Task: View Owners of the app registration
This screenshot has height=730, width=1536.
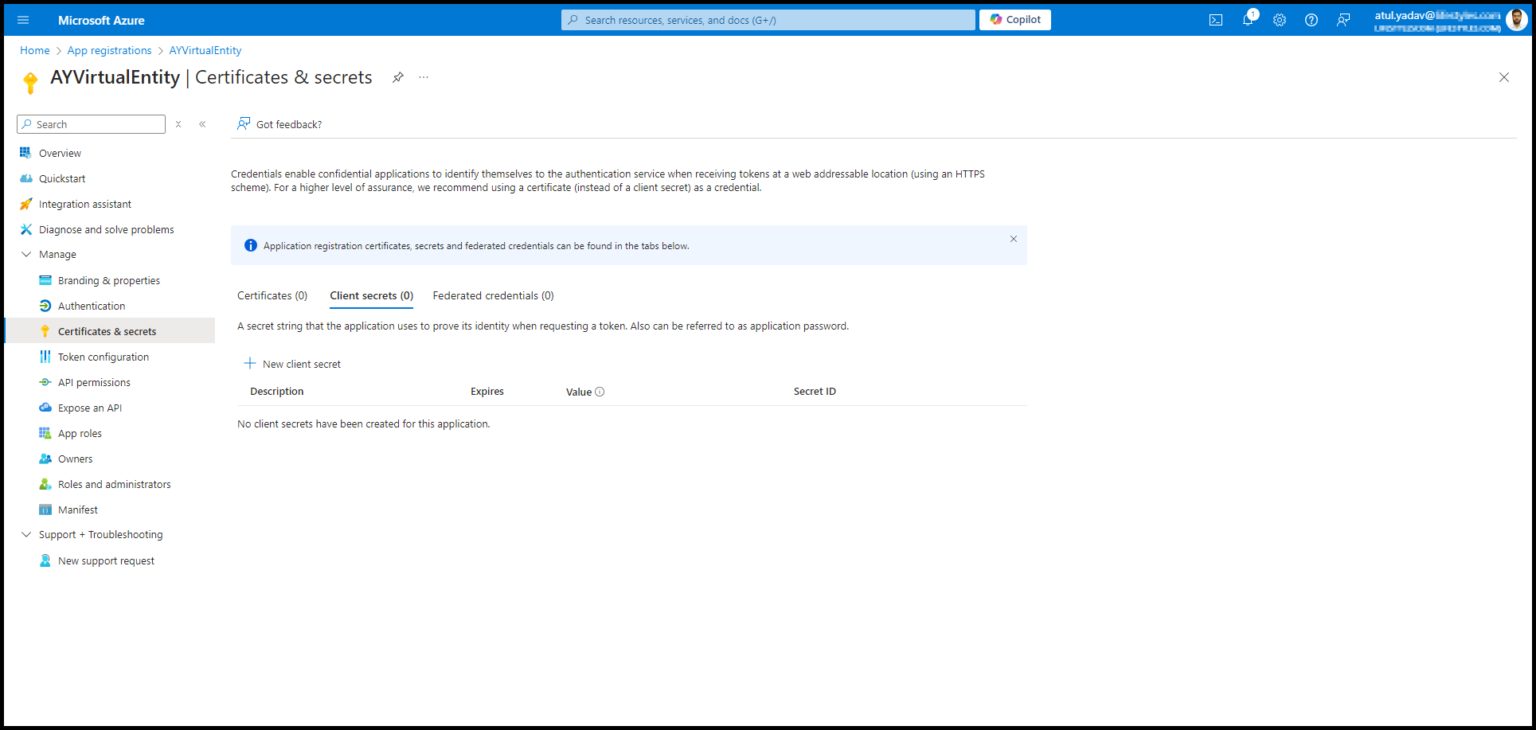Action: [75, 458]
